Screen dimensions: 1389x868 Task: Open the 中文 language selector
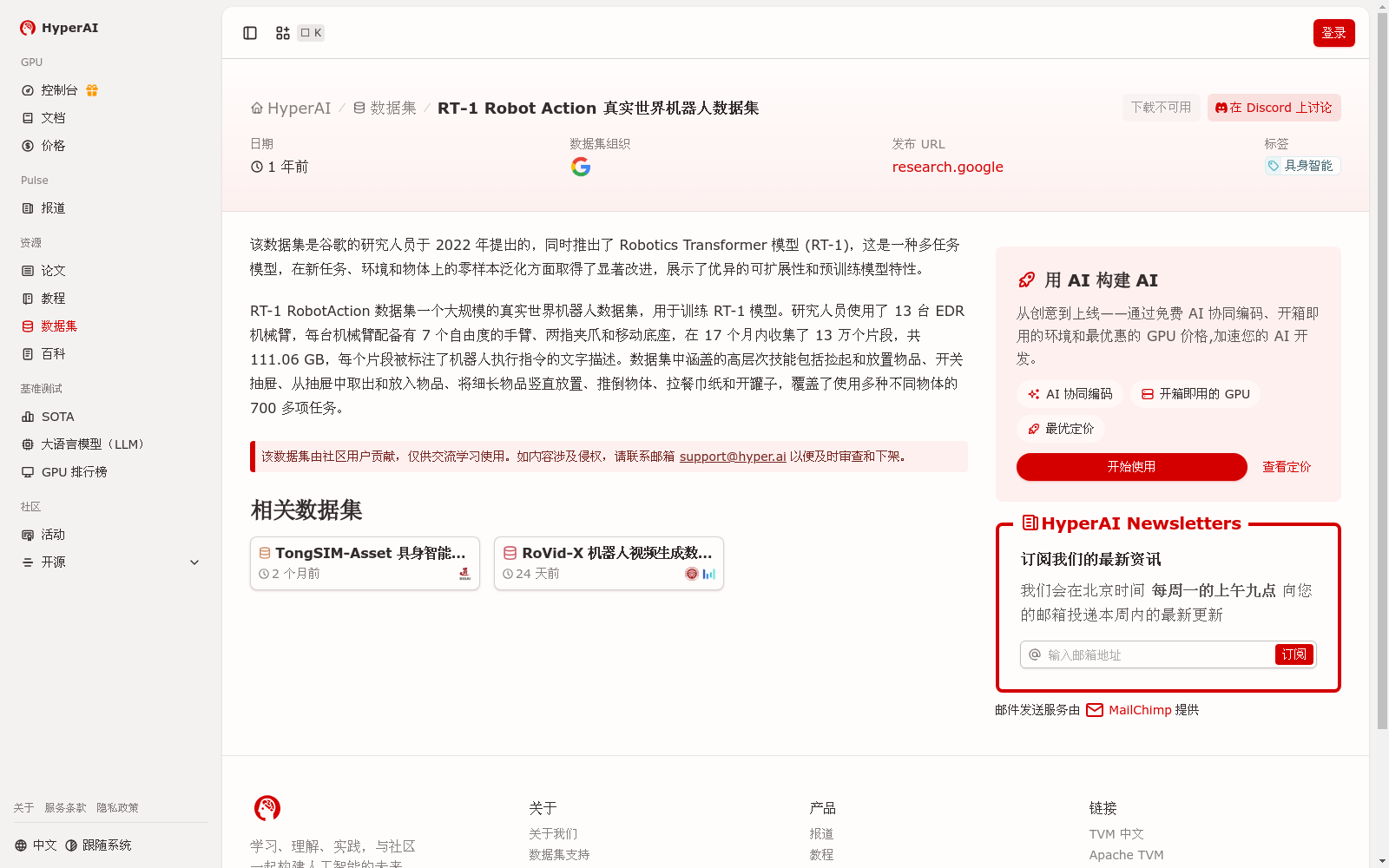tap(36, 845)
